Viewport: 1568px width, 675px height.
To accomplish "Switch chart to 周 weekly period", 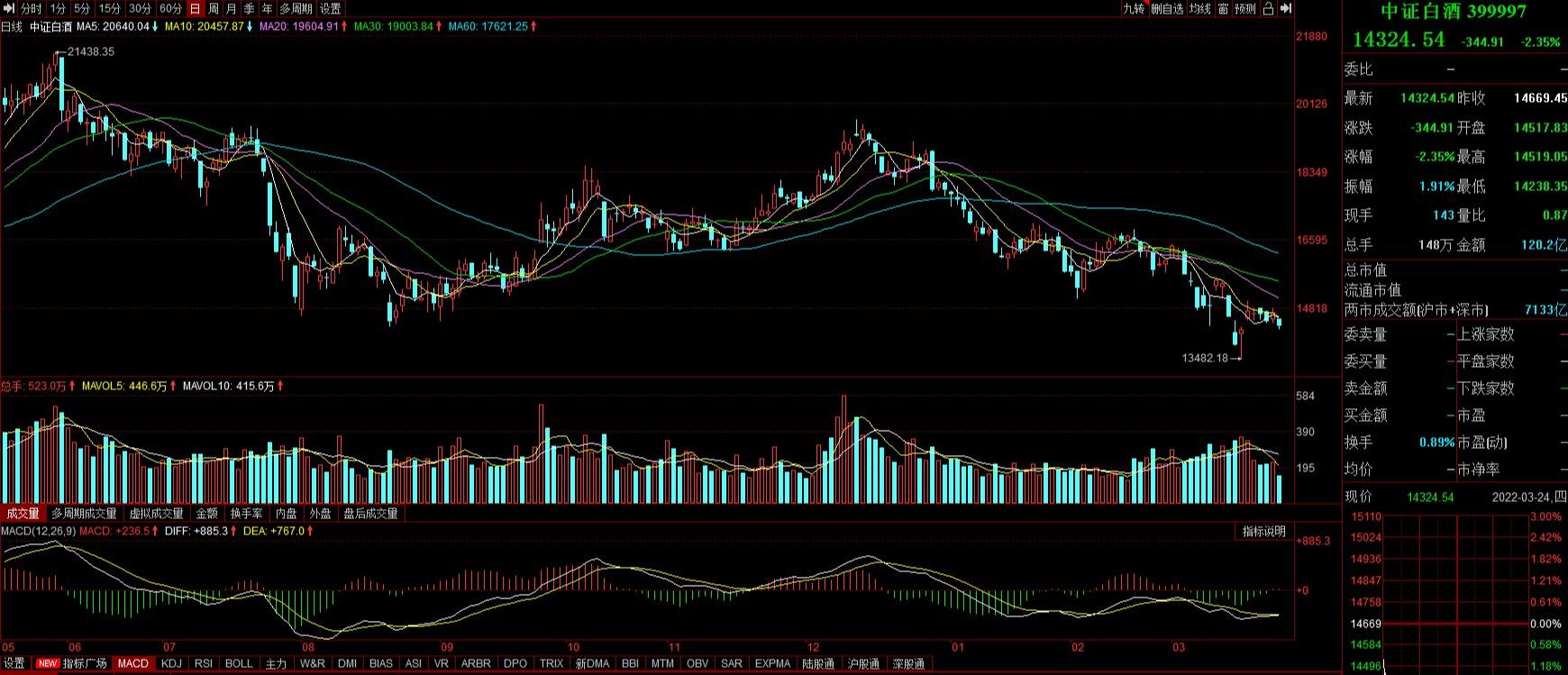I will point(213,8).
